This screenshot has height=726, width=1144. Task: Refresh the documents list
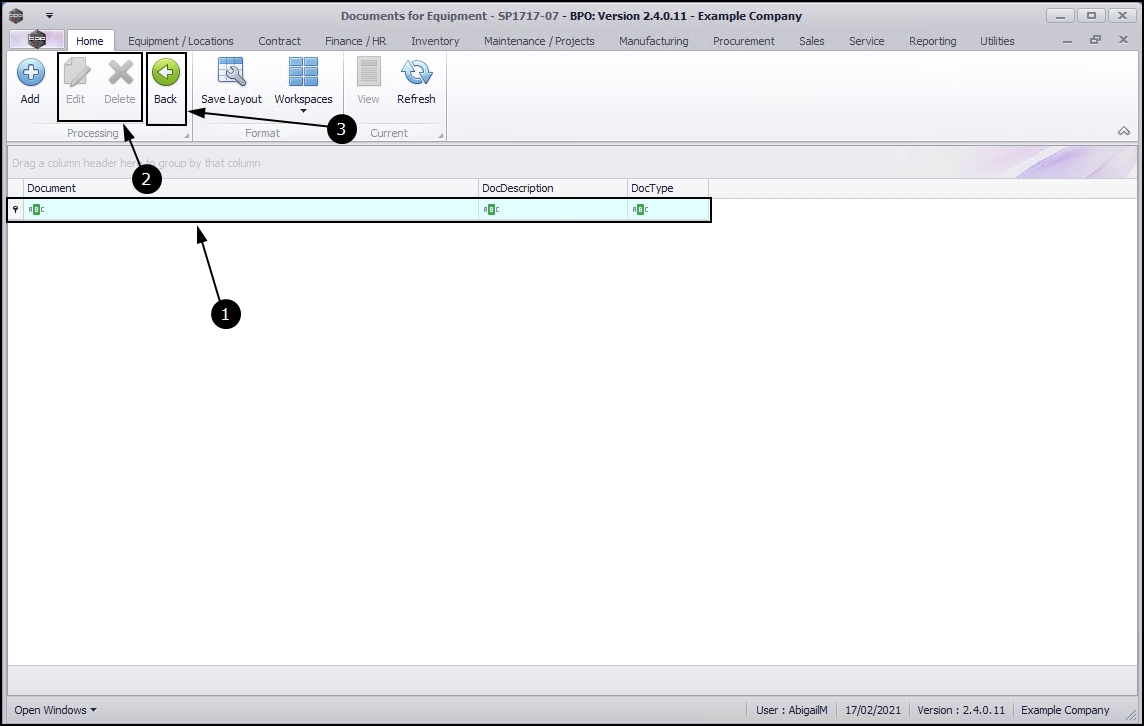(416, 82)
